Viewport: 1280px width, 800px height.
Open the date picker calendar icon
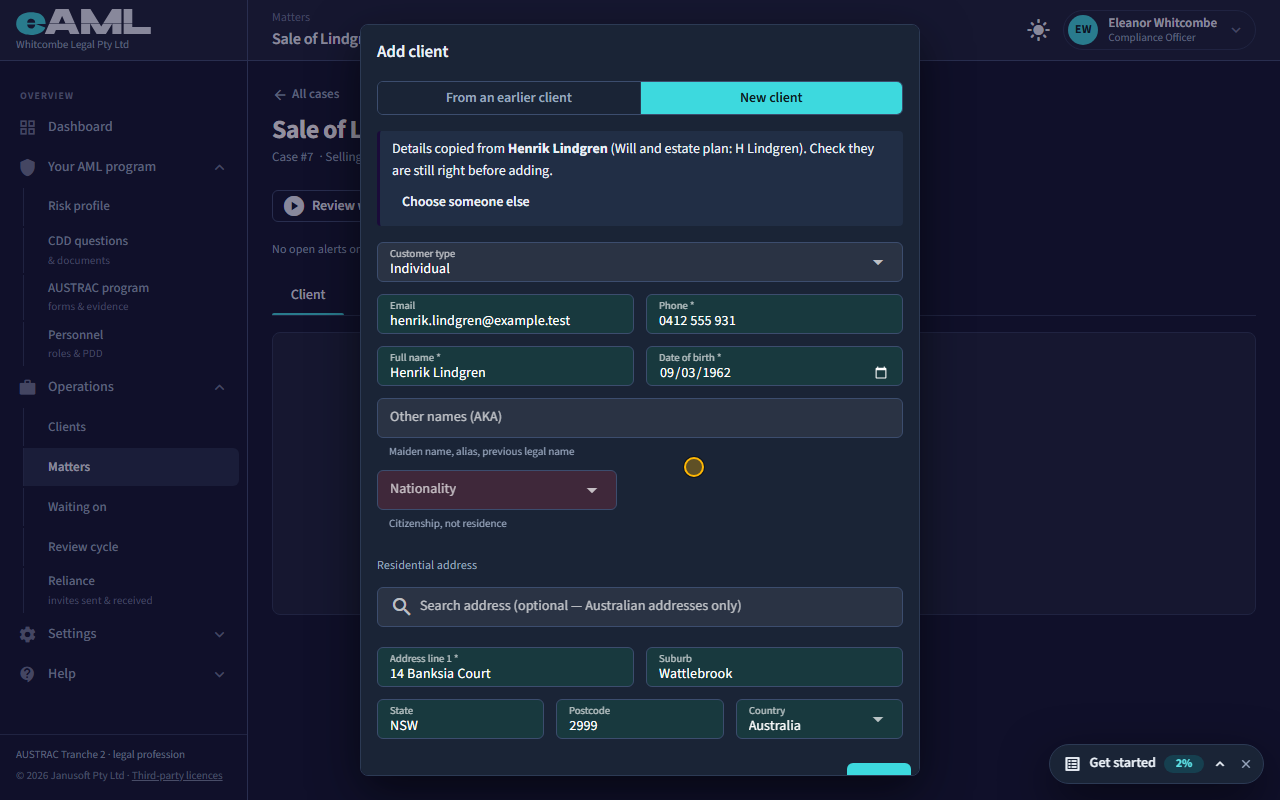881,373
